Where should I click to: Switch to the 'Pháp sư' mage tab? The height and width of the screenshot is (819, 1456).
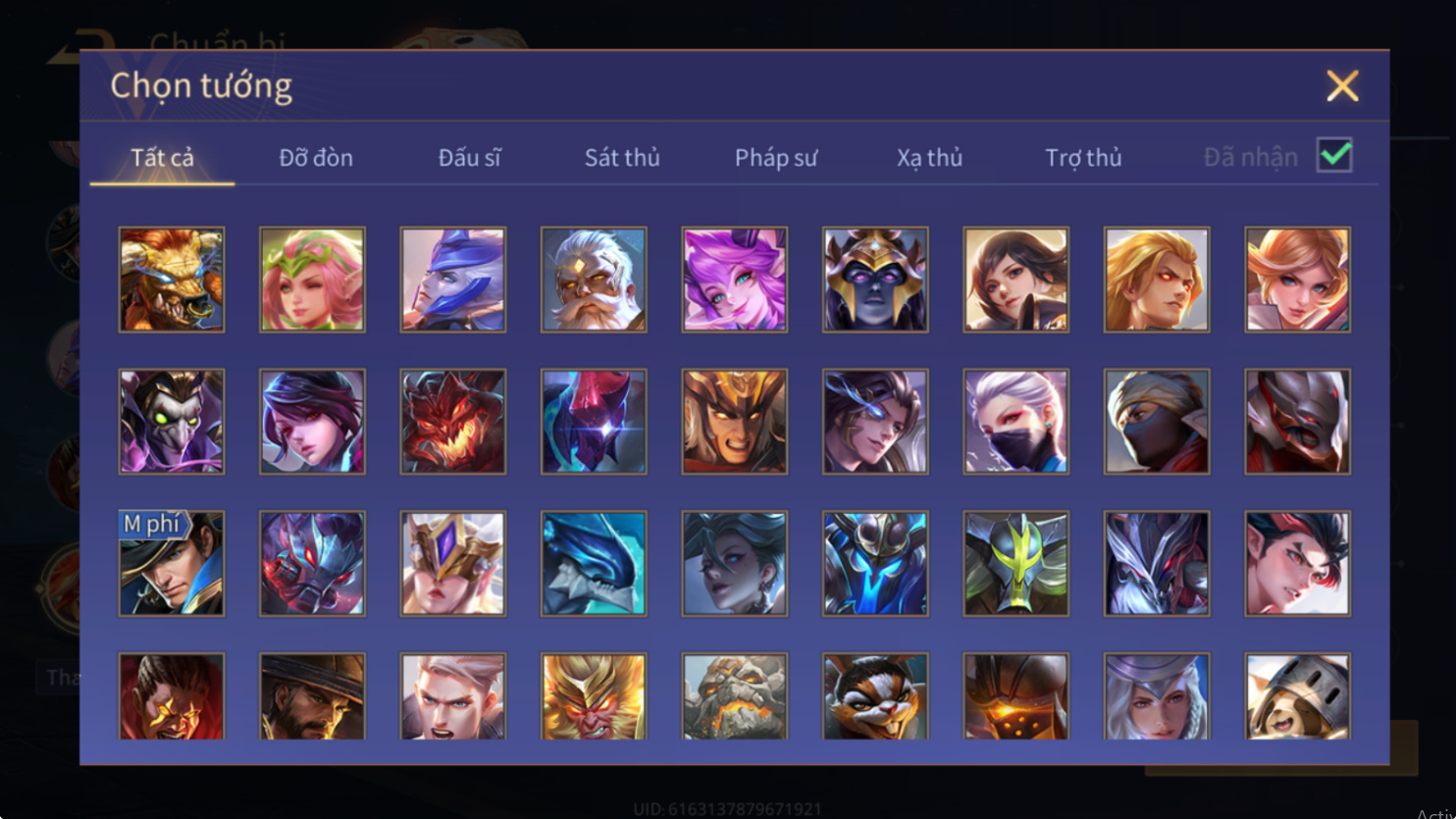point(776,158)
